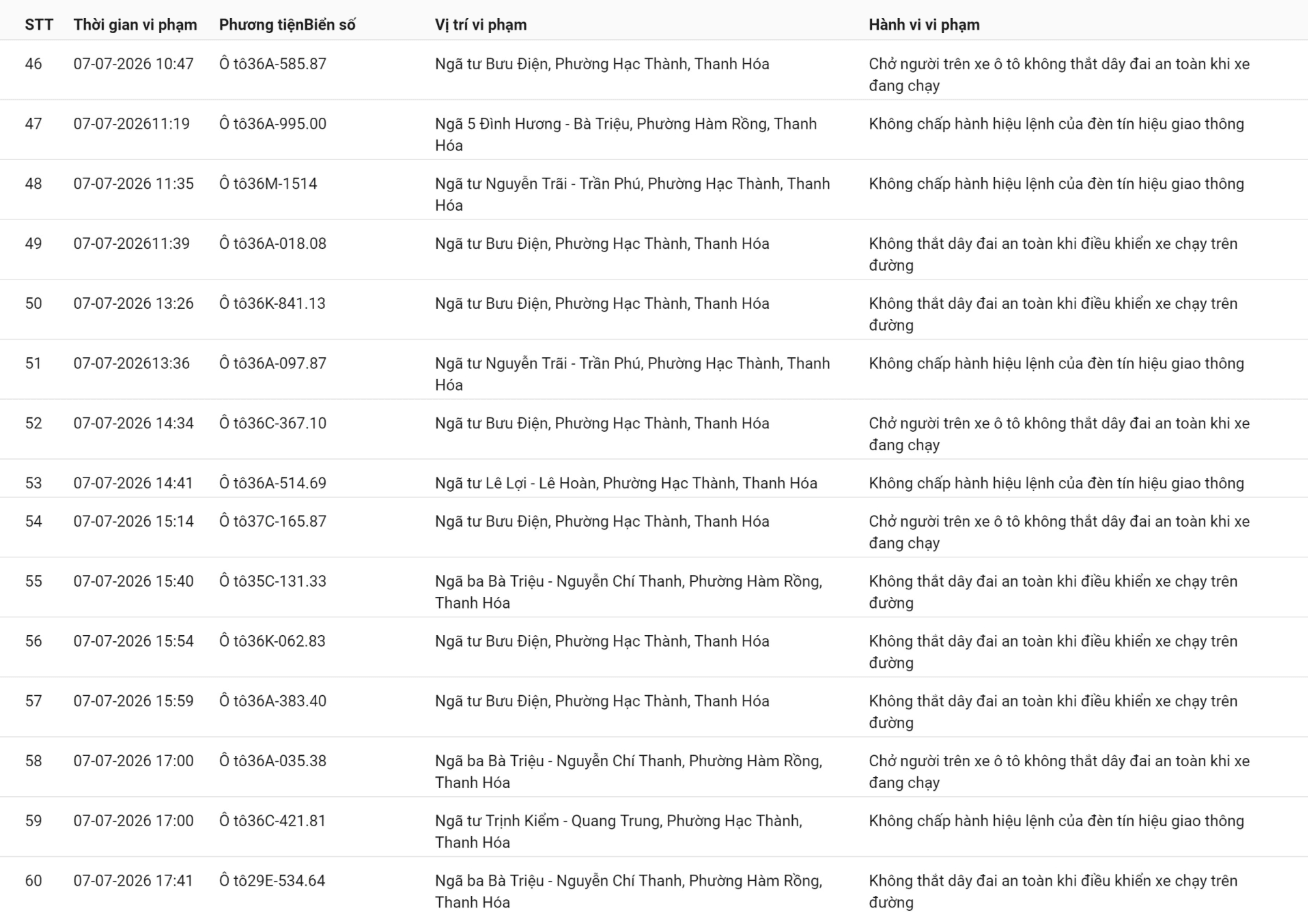Click the Thời gian vi phạm header
1308x915 pixels.
click(x=135, y=24)
